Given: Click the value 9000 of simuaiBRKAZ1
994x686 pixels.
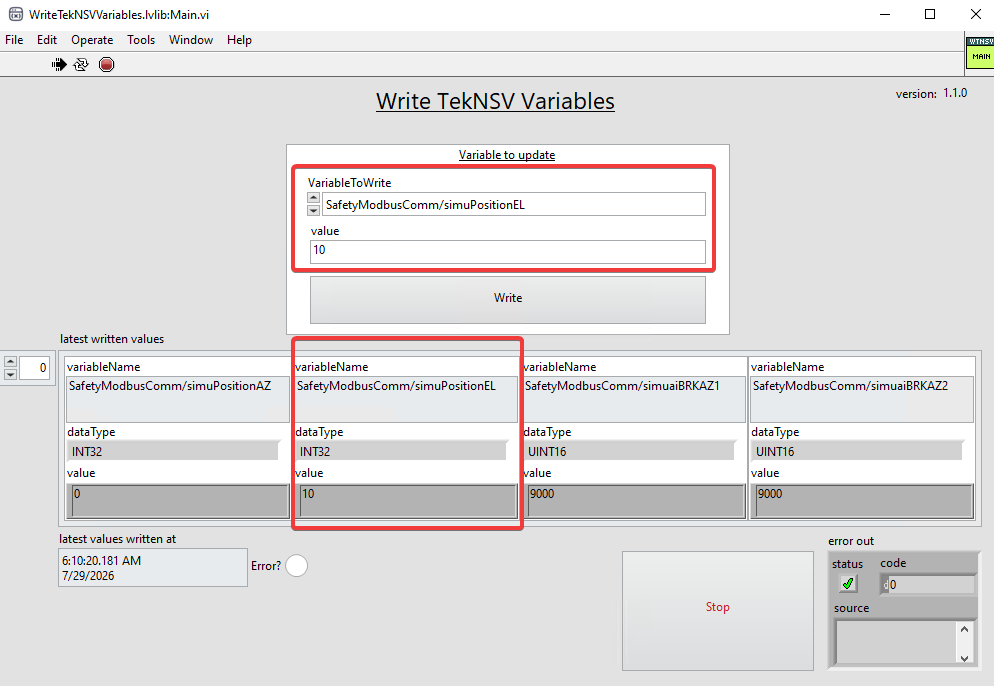Looking at the screenshot, I should pyautogui.click(x=634, y=501).
